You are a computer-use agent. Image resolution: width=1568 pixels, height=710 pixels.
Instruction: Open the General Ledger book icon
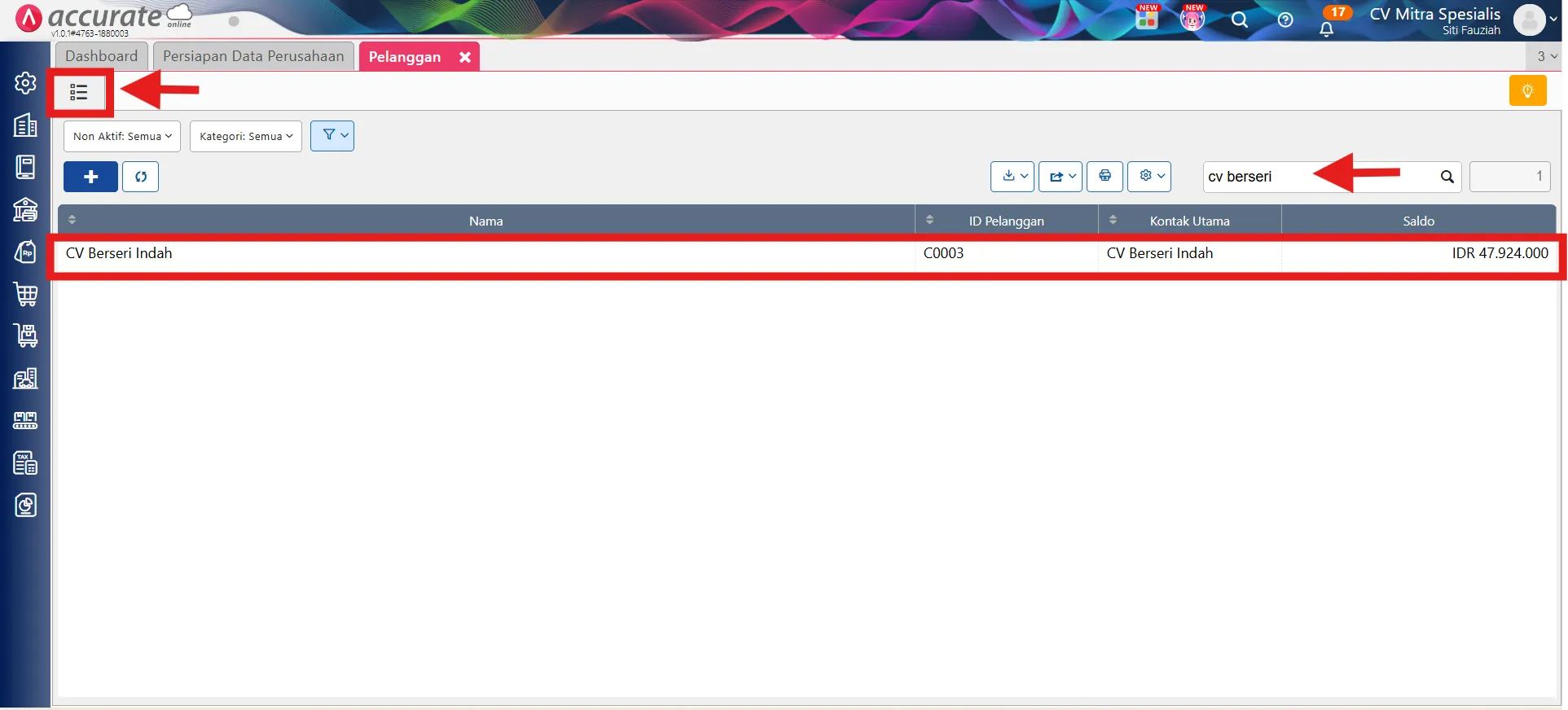tap(25, 167)
